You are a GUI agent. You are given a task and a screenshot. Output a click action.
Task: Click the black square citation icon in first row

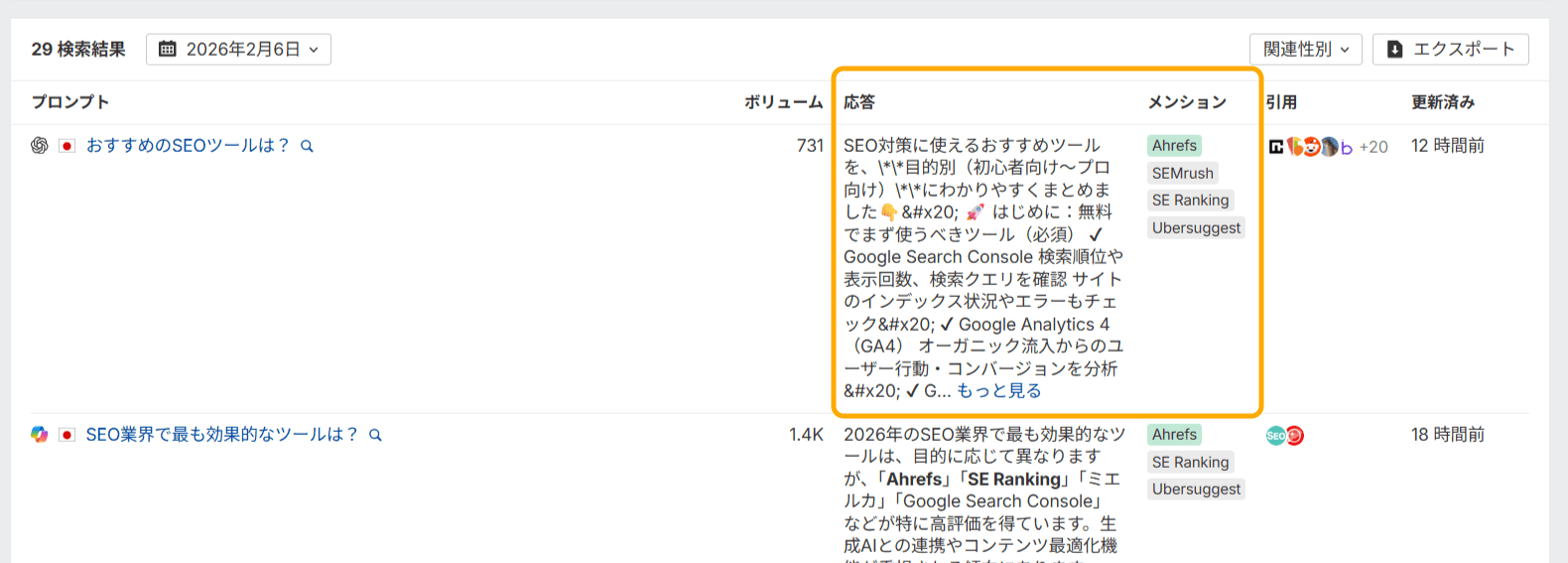(x=1276, y=147)
